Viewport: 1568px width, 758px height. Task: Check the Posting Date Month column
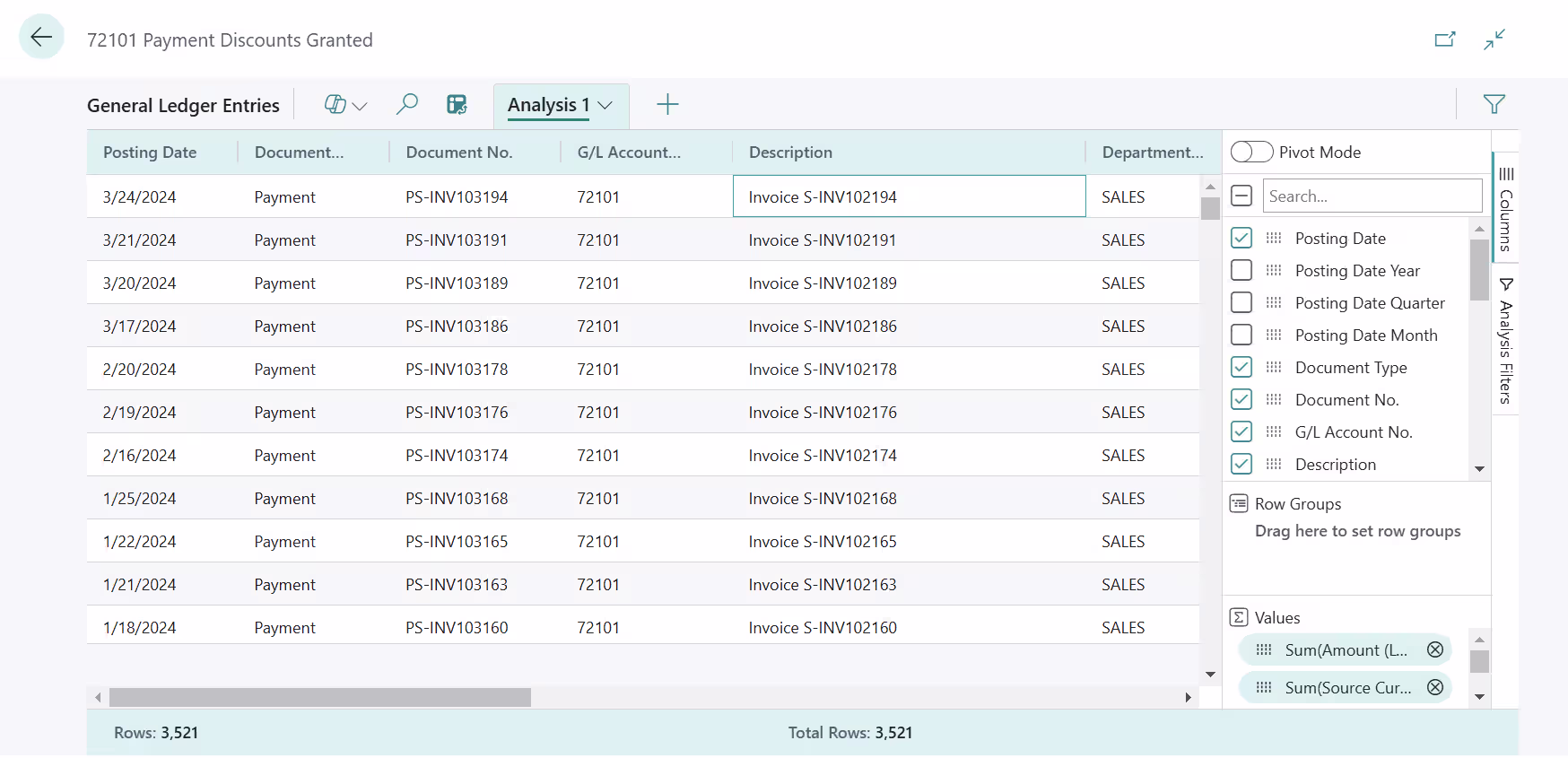click(x=1241, y=335)
